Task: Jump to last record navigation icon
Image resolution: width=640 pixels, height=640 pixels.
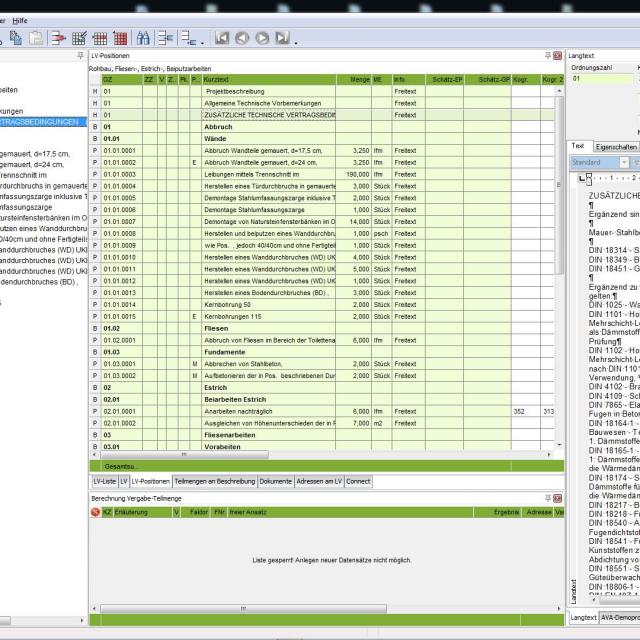Action: point(282,38)
